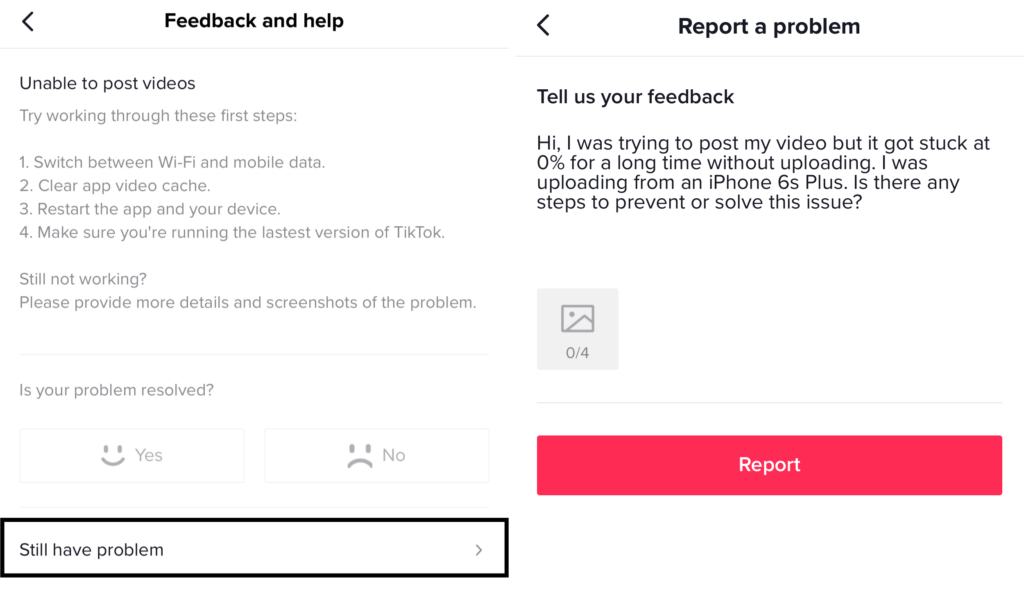Select step 2 Clear app video cache
The height and width of the screenshot is (594, 1024).
115,186
